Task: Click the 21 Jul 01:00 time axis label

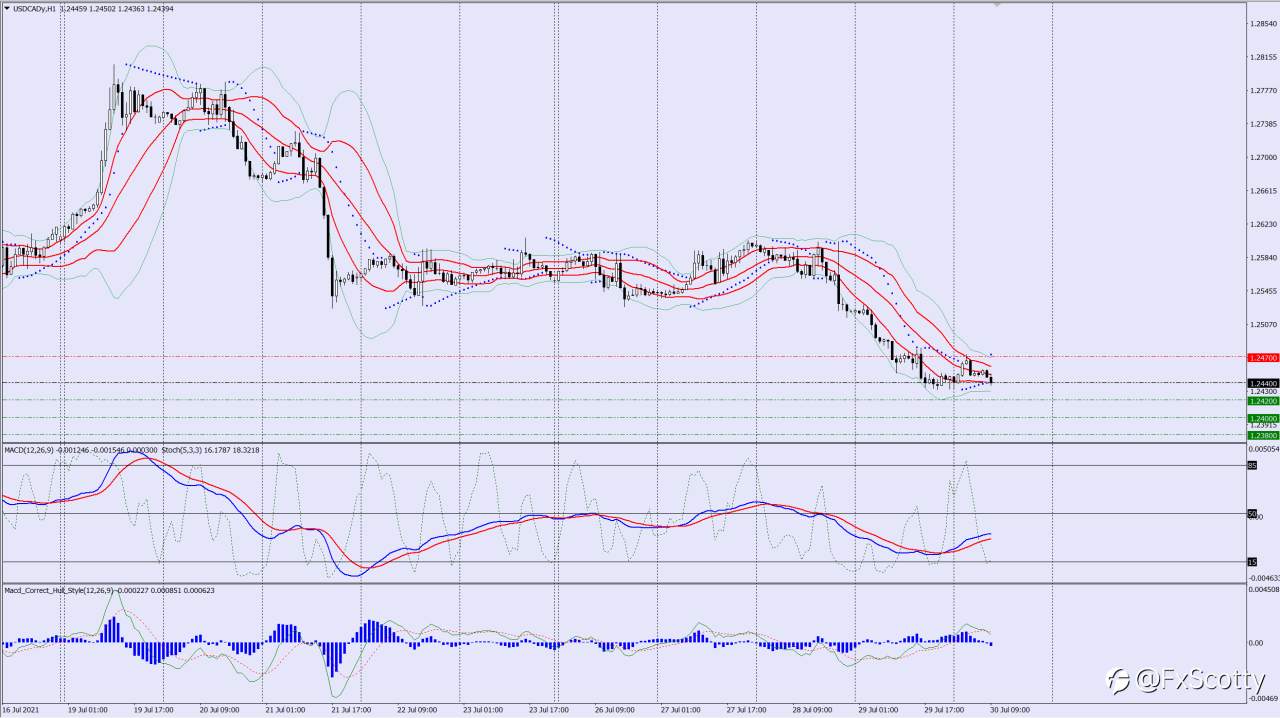Action: coord(286,710)
